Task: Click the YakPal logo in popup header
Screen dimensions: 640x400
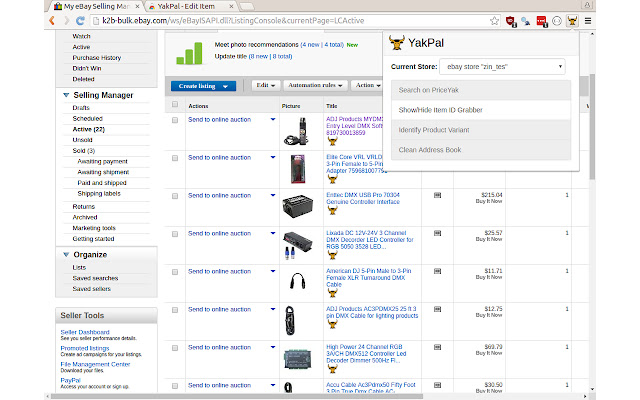Action: [396, 42]
